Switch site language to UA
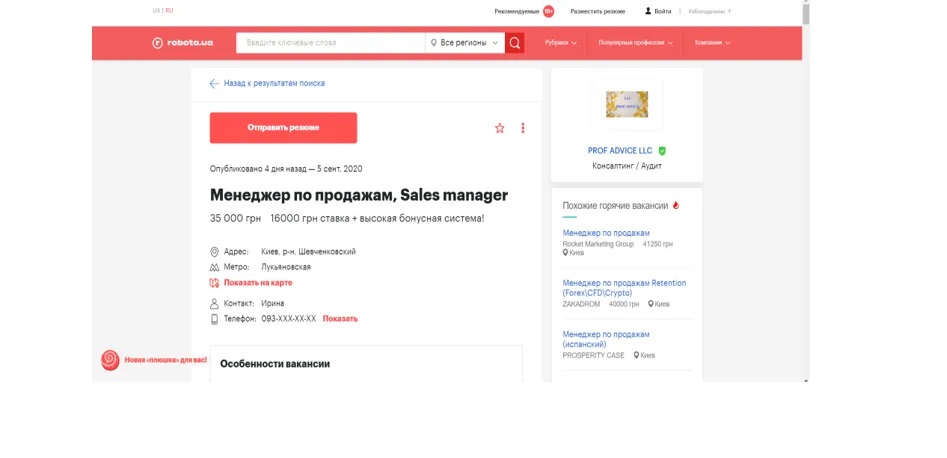 156,11
